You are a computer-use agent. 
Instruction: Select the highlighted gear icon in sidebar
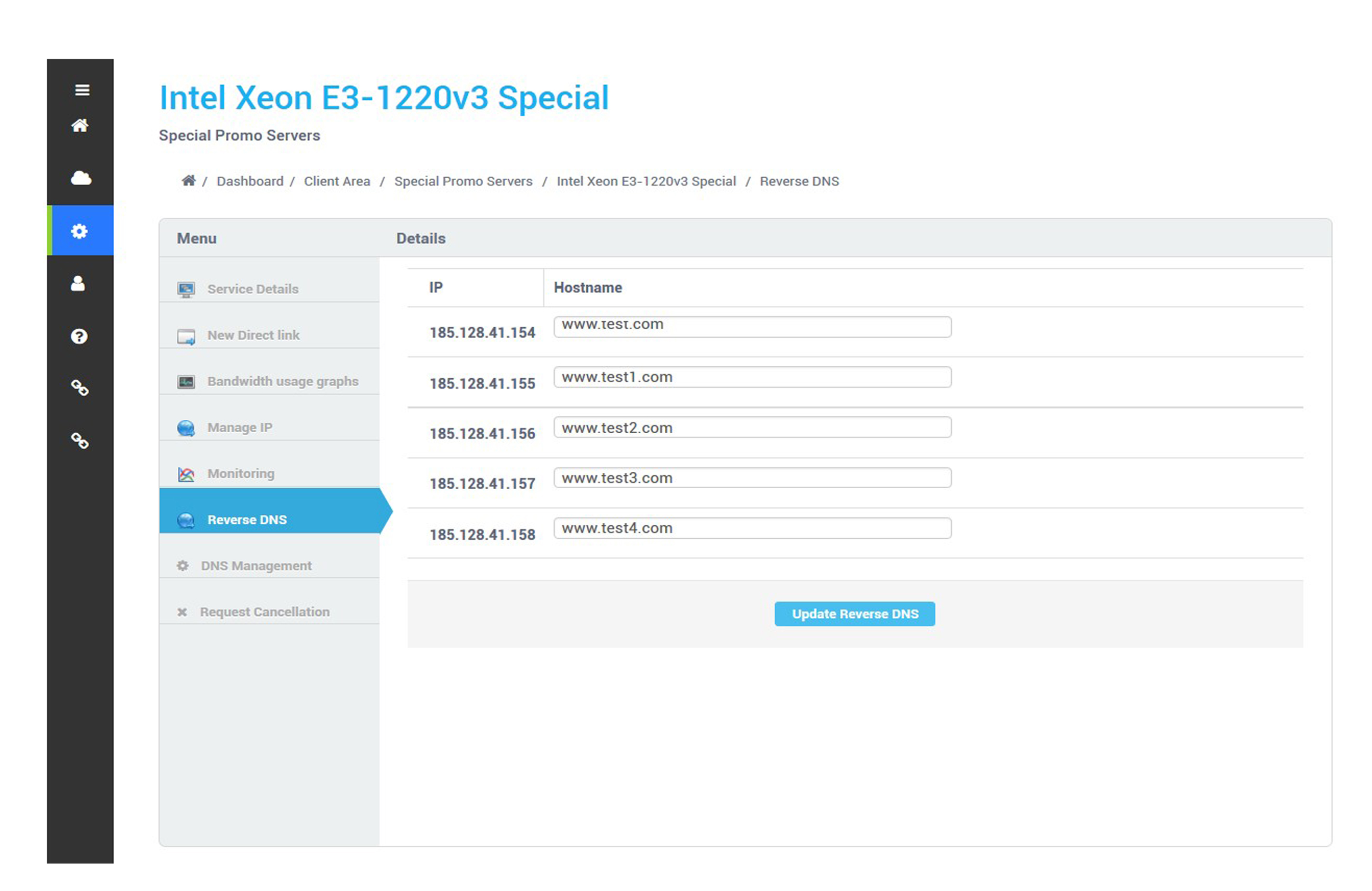[x=79, y=231]
